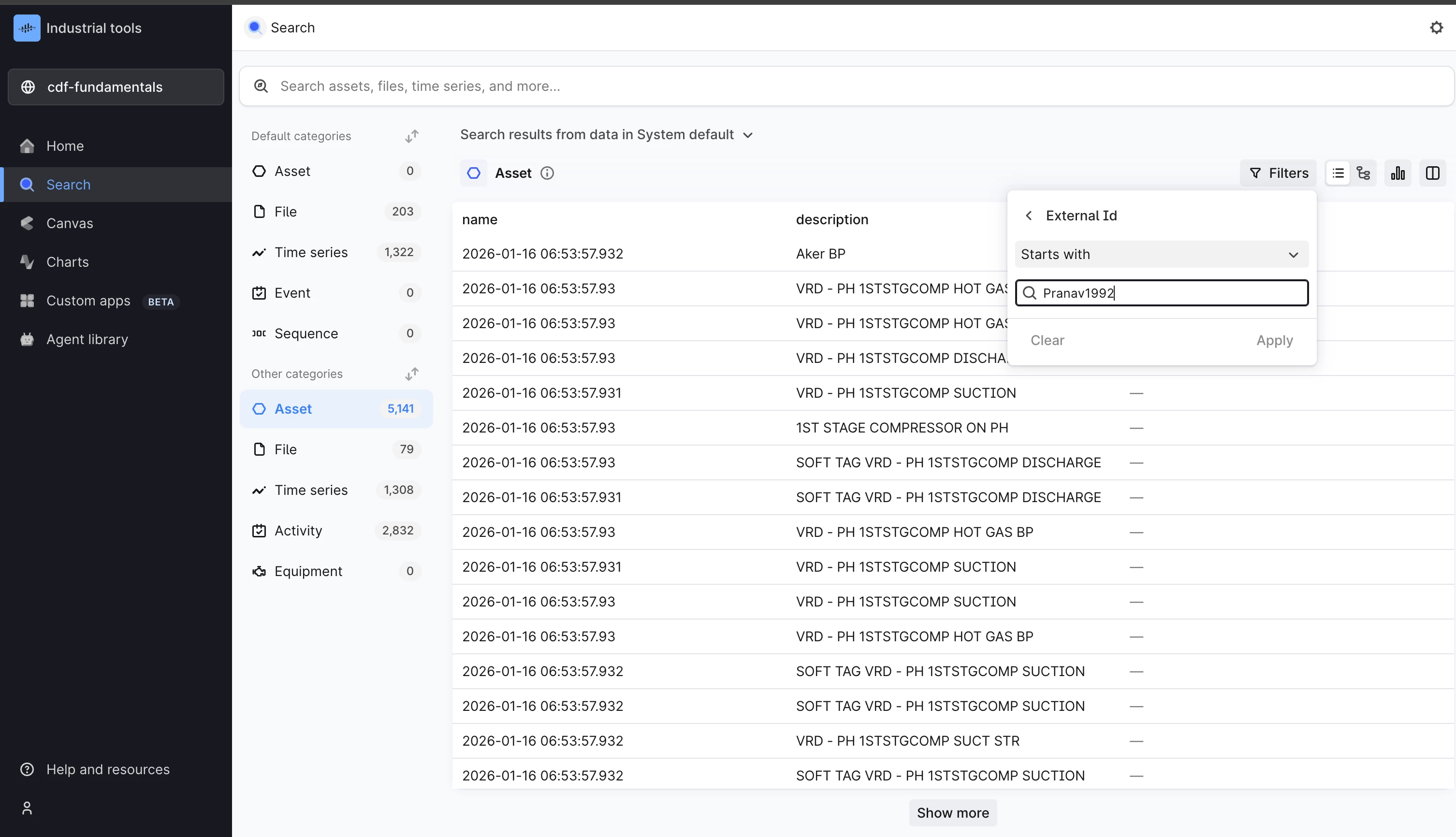
Task: Select the list view icon
Action: [1338, 173]
